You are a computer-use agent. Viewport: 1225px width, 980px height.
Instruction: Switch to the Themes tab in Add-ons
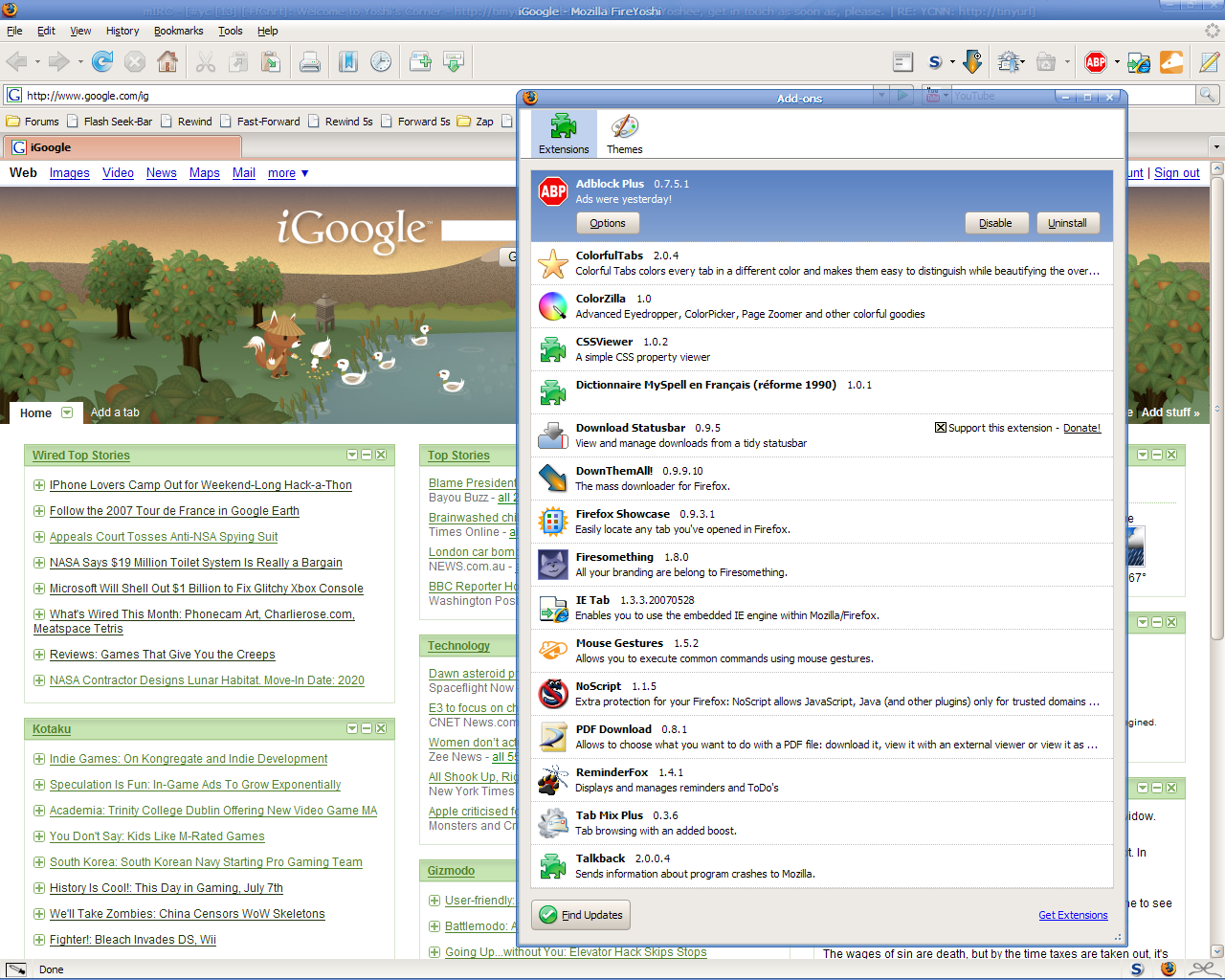click(624, 134)
